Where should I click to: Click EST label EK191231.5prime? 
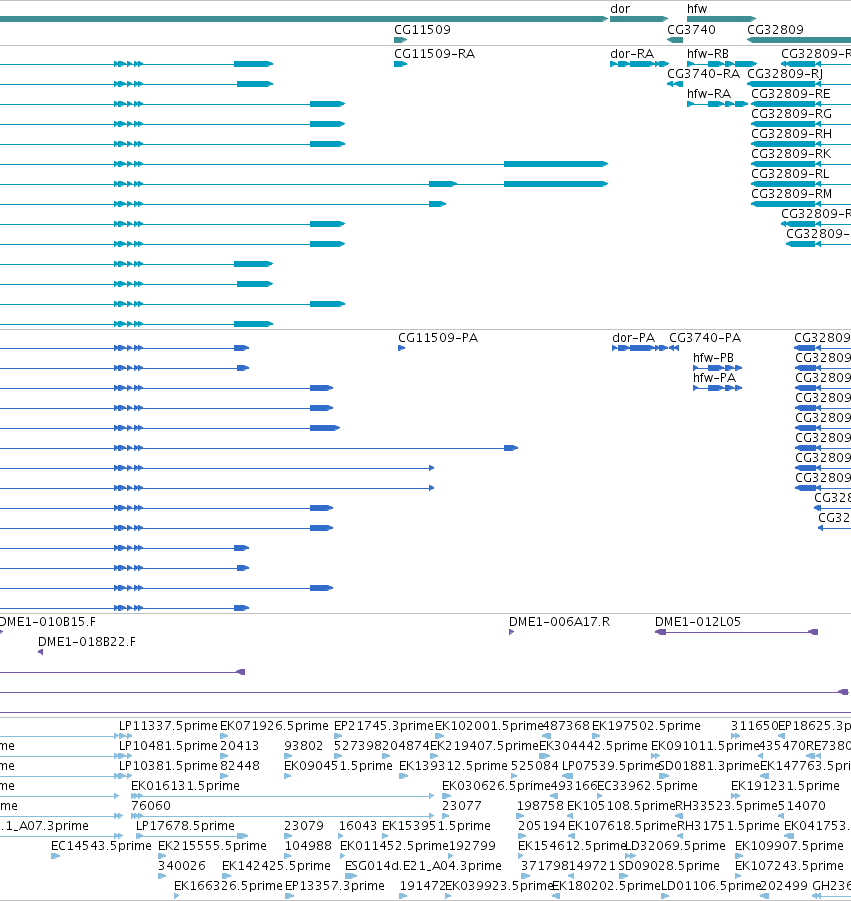[x=785, y=786]
